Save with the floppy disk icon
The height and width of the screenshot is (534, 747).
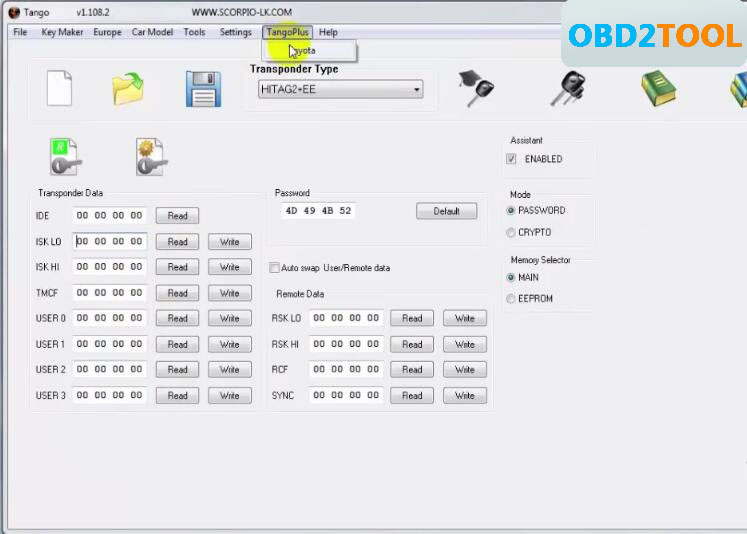coord(203,89)
